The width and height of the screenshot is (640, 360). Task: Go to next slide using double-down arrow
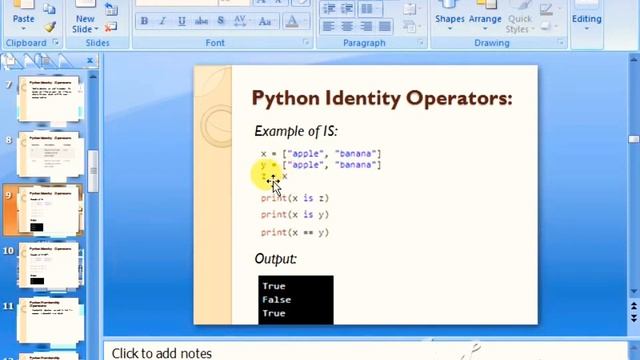click(x=633, y=318)
